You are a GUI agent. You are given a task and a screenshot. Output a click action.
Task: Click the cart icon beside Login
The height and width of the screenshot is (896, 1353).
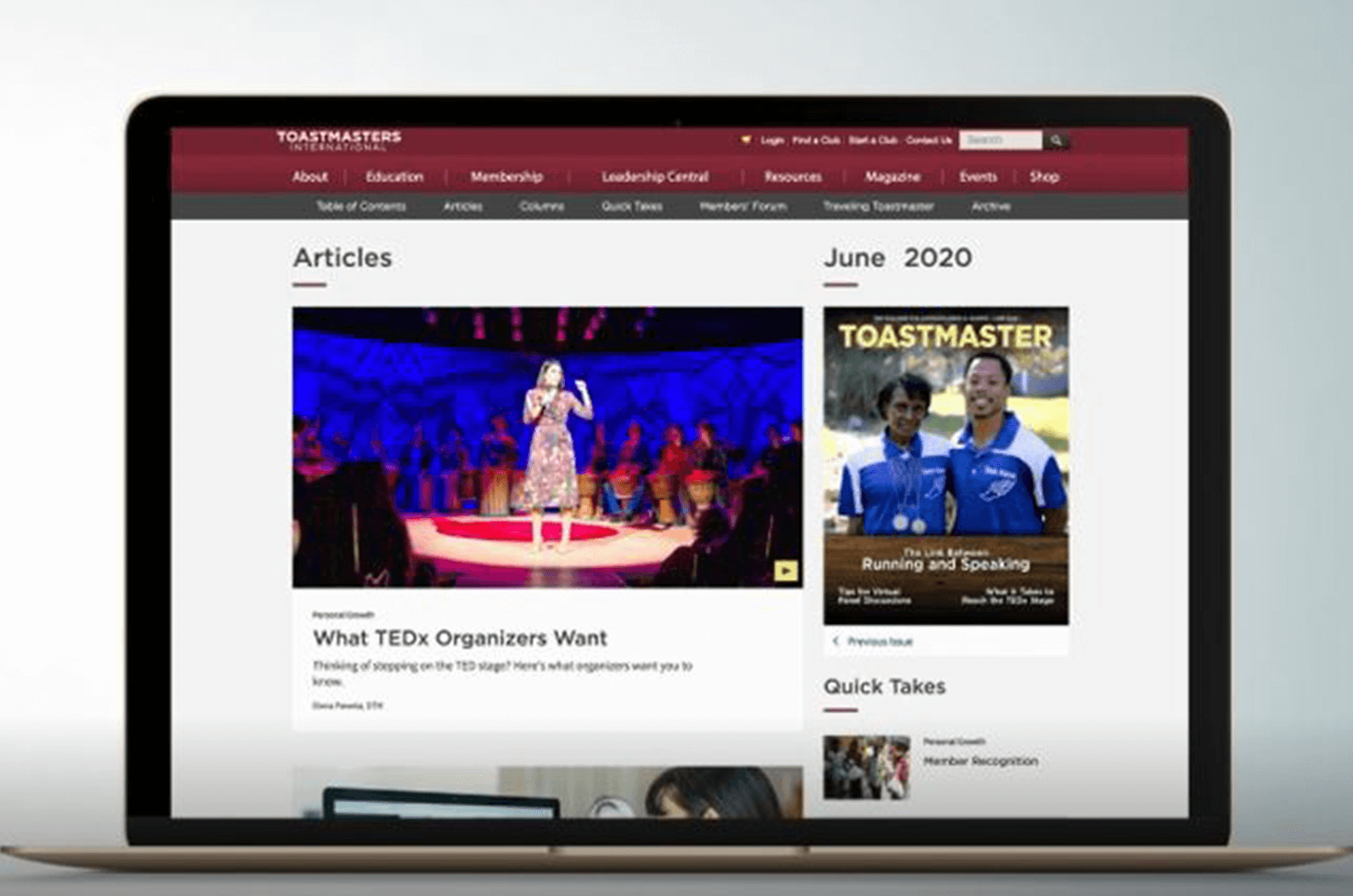(x=746, y=140)
